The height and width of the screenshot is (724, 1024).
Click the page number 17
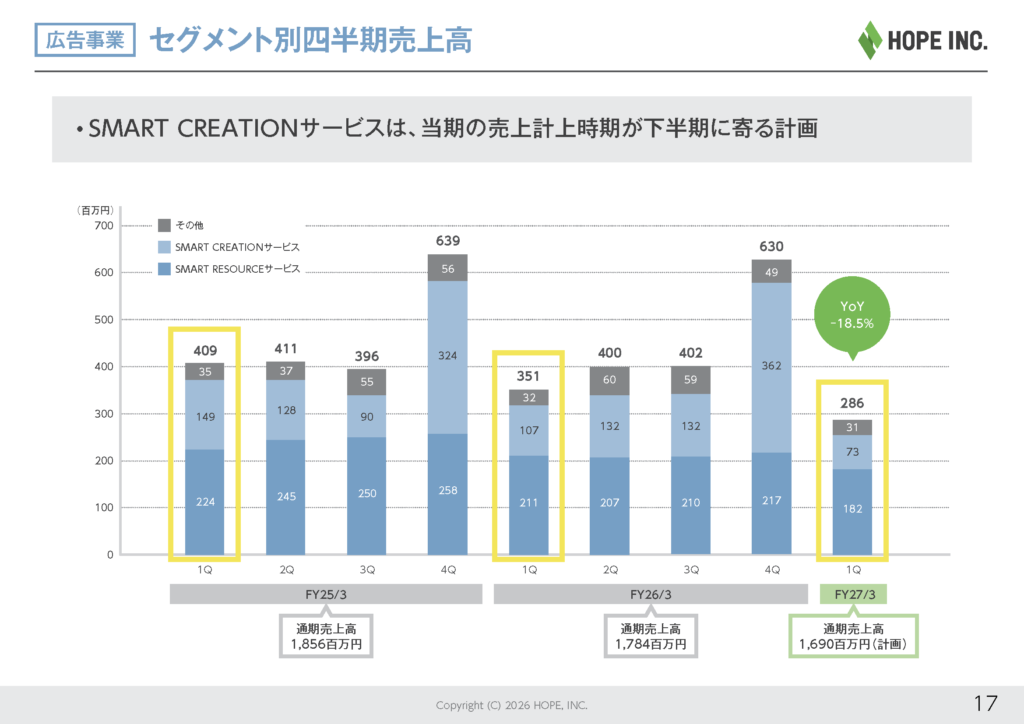click(985, 704)
